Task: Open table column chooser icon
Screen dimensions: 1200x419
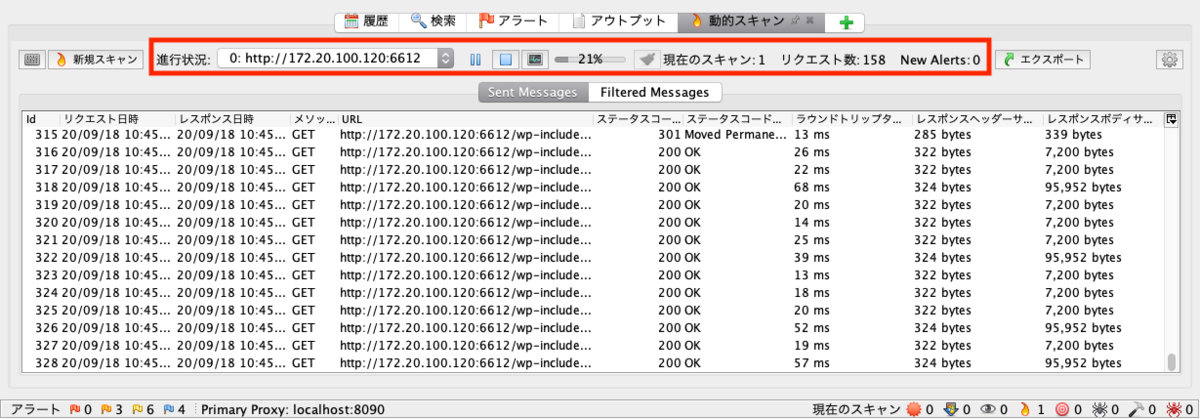Action: (x=1171, y=119)
